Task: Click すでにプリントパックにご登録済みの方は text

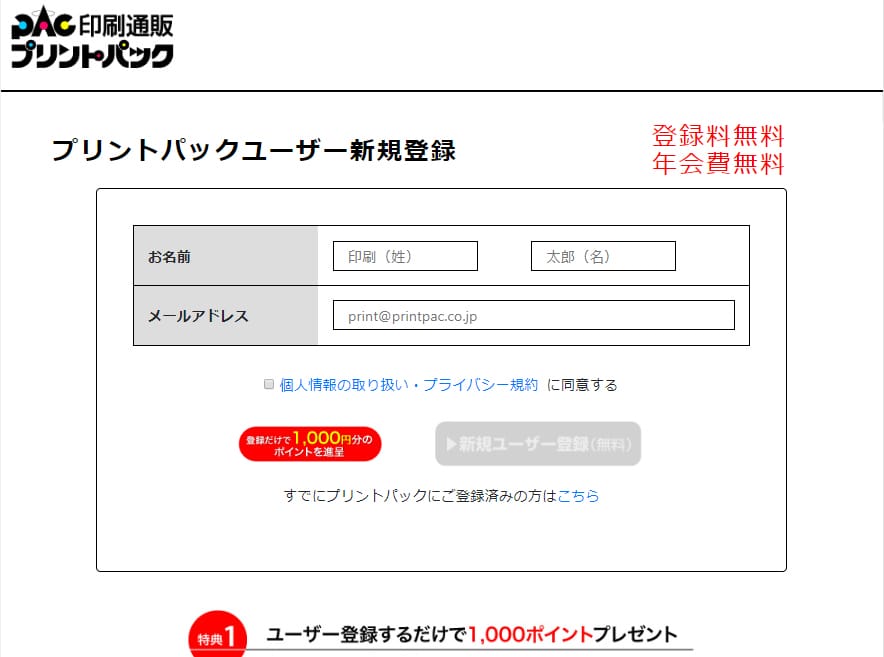Action: 420,496
